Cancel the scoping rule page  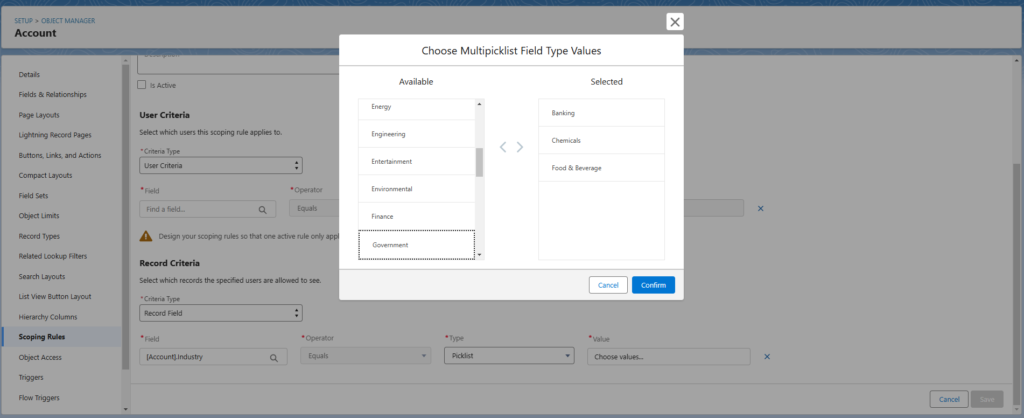[x=949, y=399]
